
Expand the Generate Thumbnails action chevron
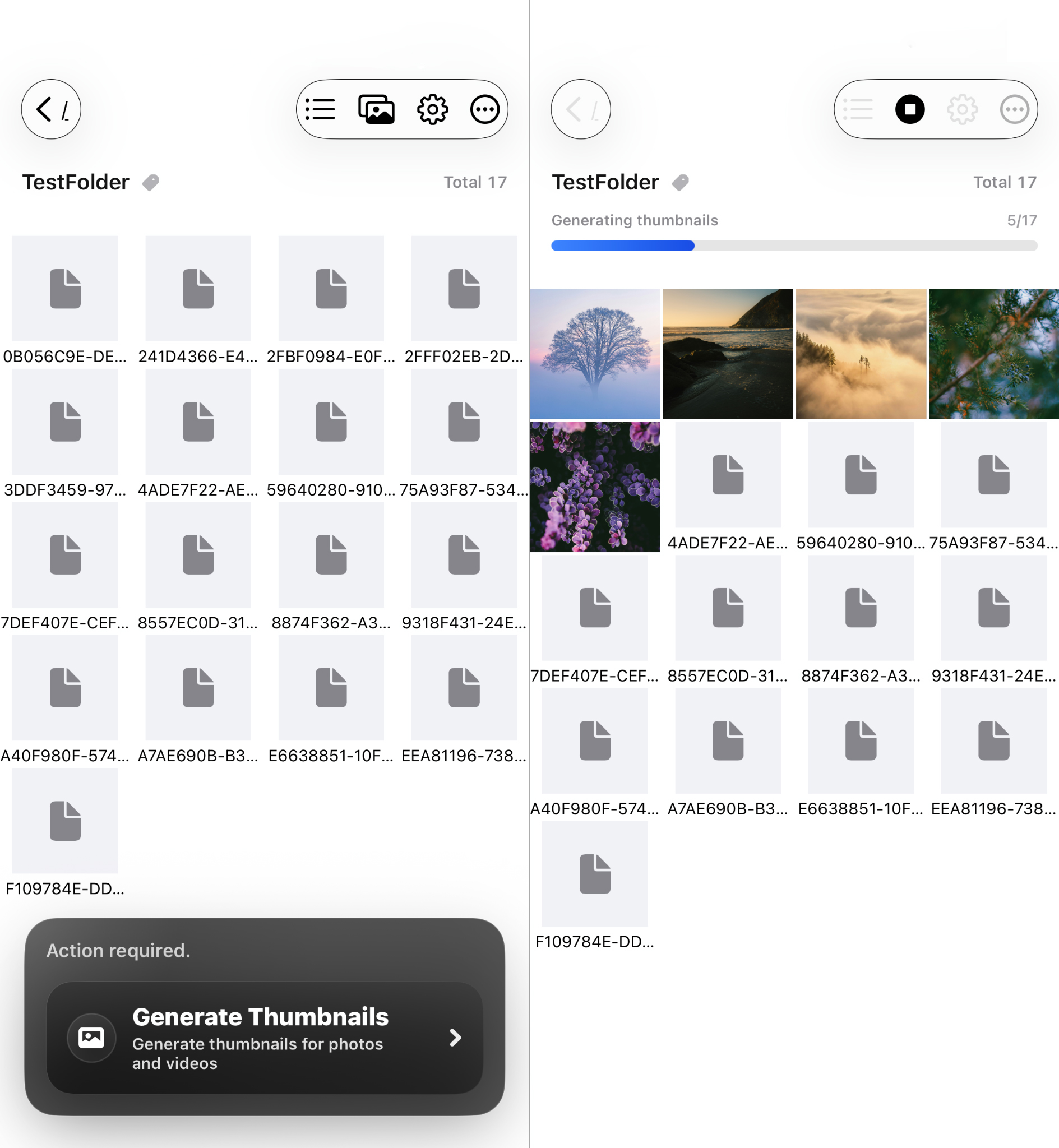(456, 1038)
